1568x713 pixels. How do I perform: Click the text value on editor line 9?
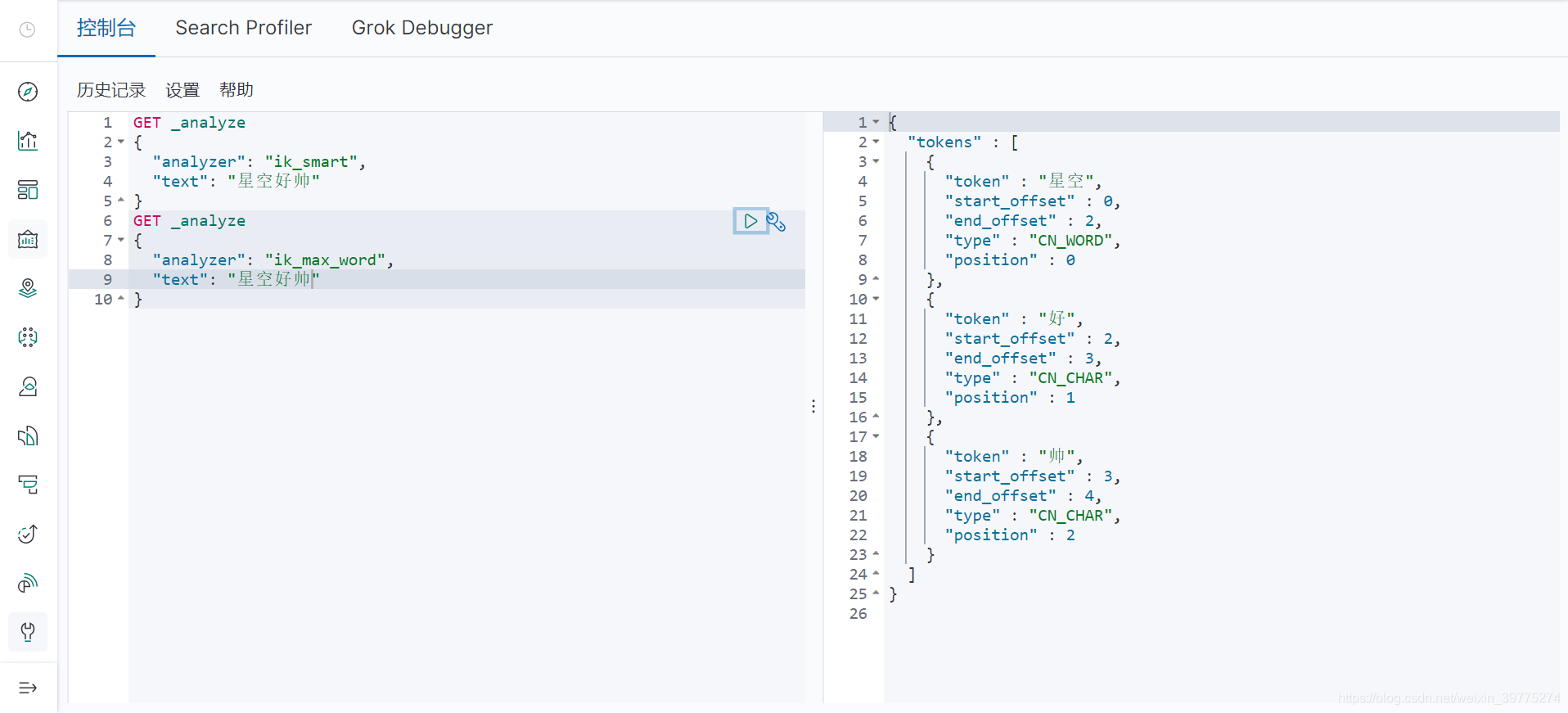pos(273,279)
